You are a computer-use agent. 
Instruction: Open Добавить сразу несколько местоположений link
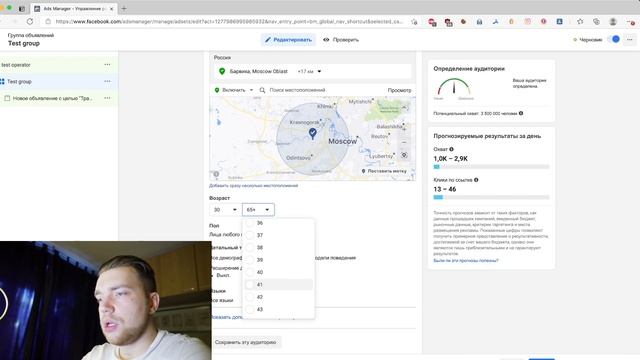coord(253,186)
